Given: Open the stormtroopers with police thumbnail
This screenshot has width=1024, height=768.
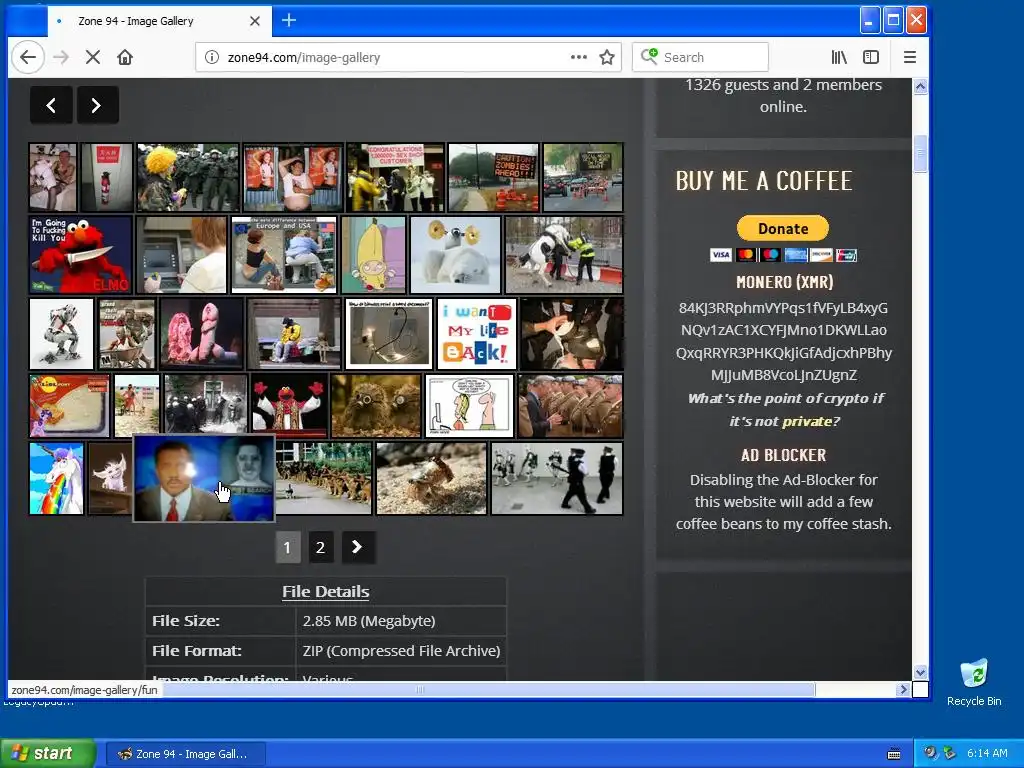Looking at the screenshot, I should tap(557, 479).
